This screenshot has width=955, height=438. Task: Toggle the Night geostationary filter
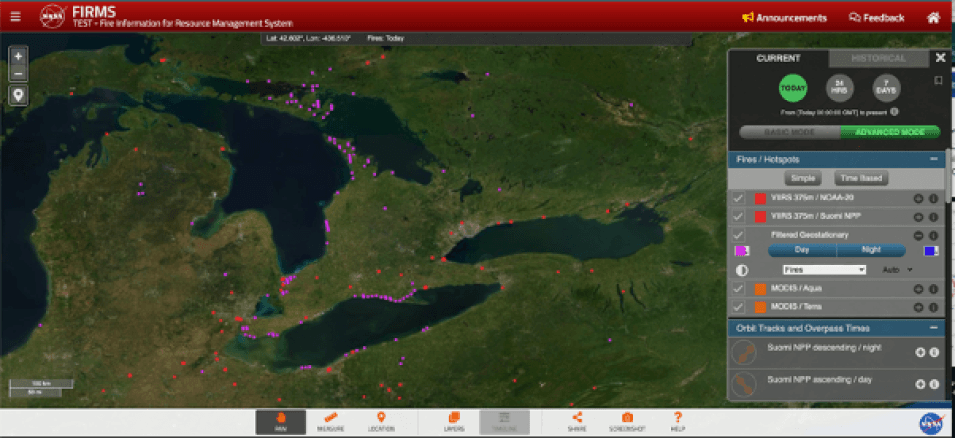click(872, 250)
